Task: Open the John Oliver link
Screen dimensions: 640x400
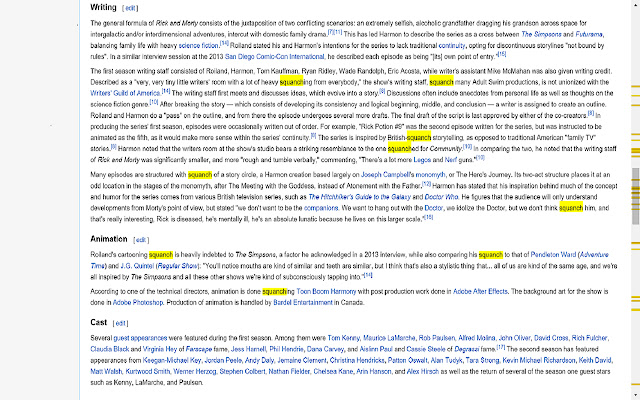Action: click(x=514, y=338)
